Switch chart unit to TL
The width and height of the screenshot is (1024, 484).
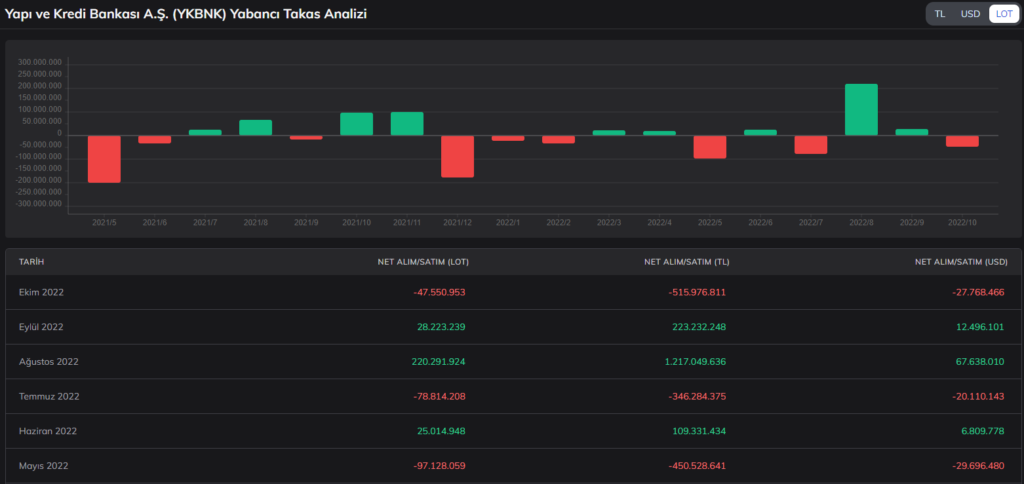tap(940, 13)
